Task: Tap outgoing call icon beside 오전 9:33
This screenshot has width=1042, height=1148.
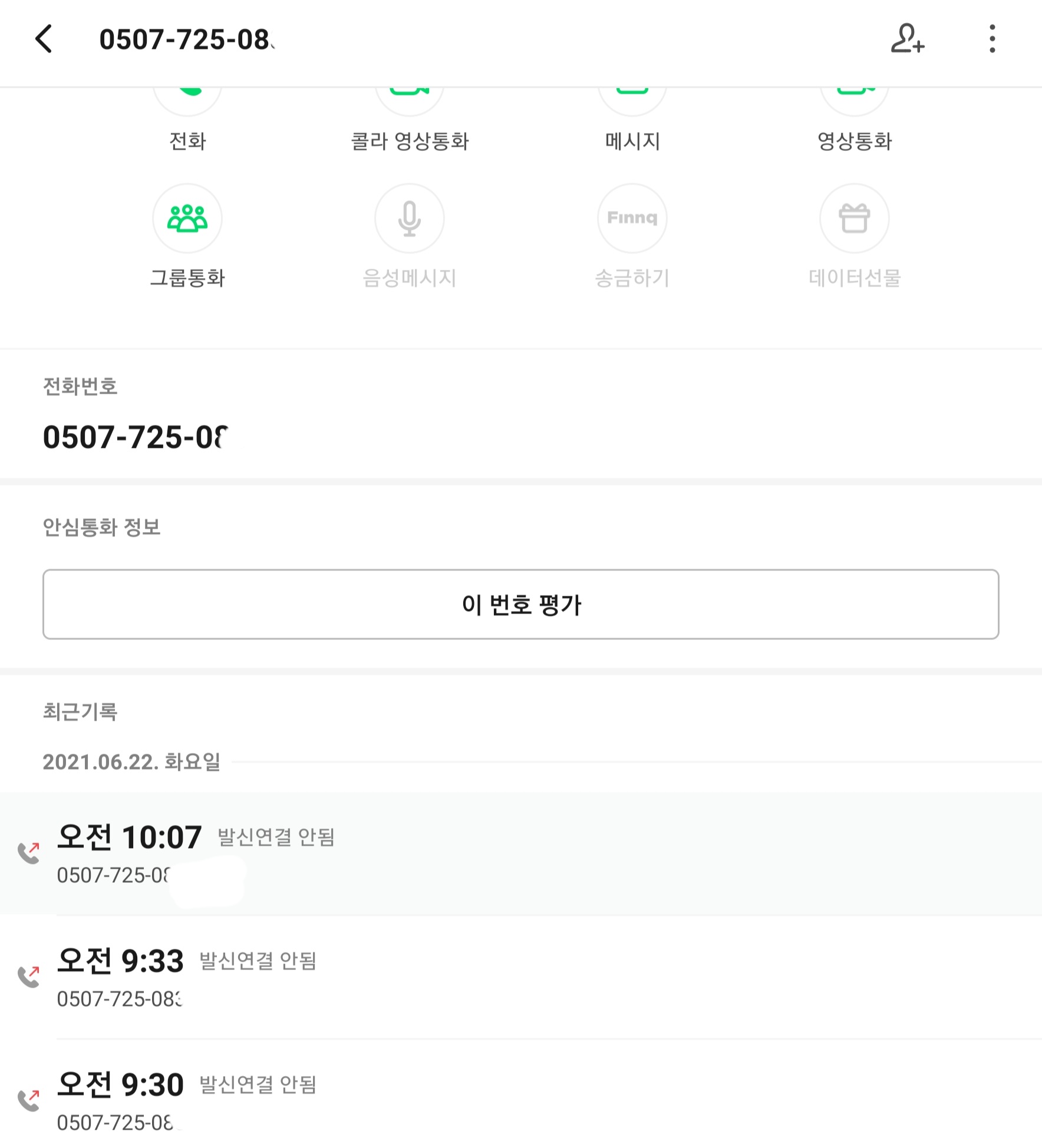Action: [29, 977]
